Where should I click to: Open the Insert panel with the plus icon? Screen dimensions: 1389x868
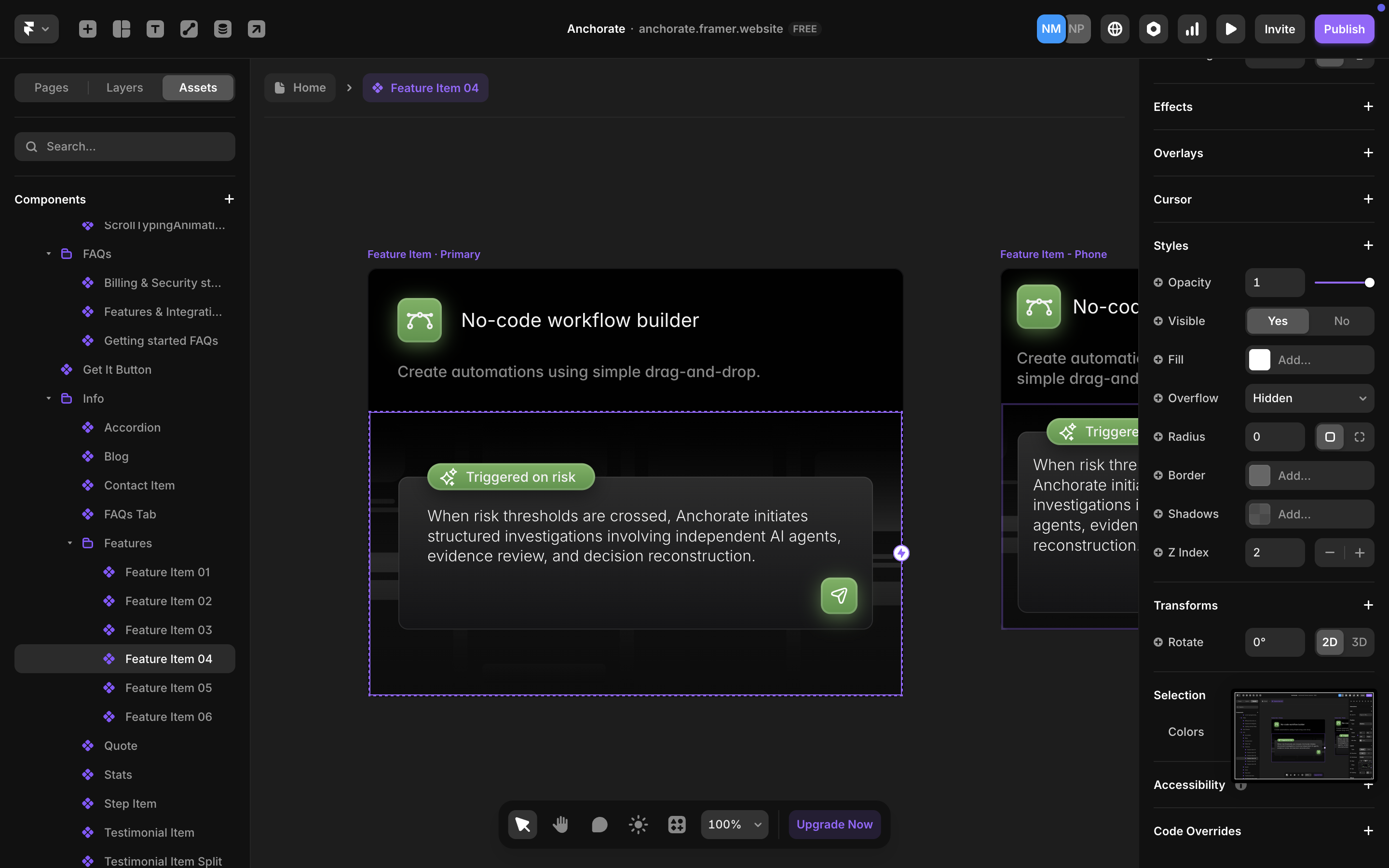(87, 28)
